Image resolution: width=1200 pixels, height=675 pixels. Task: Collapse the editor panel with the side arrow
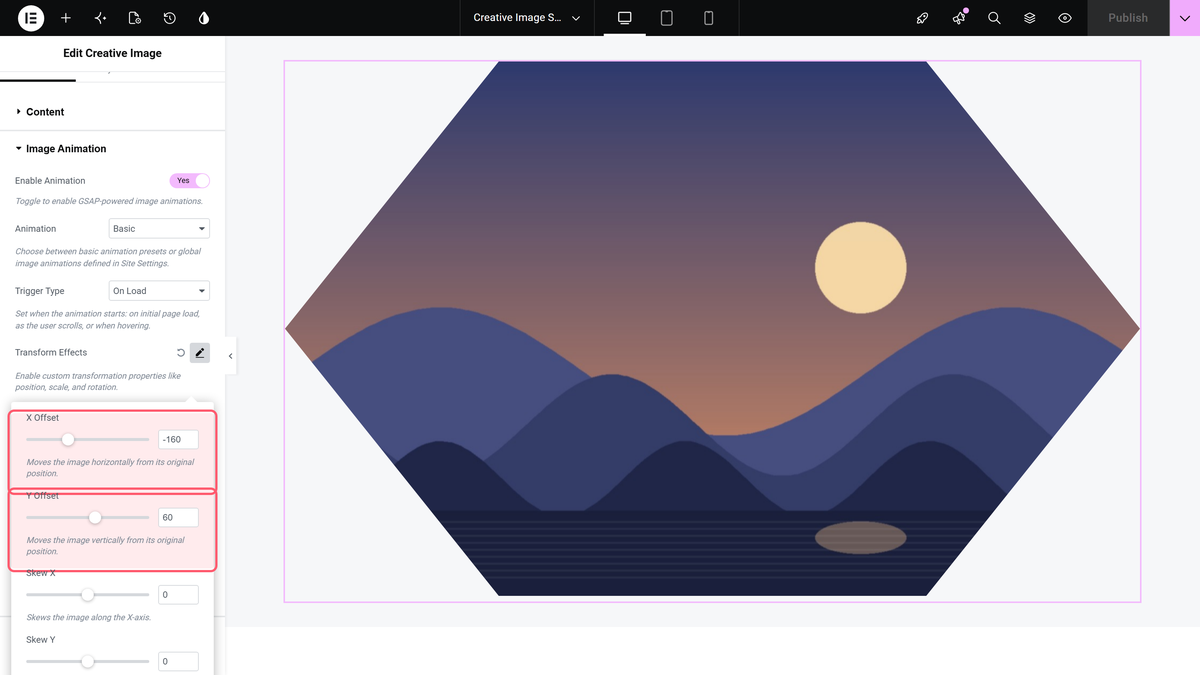[x=231, y=356]
